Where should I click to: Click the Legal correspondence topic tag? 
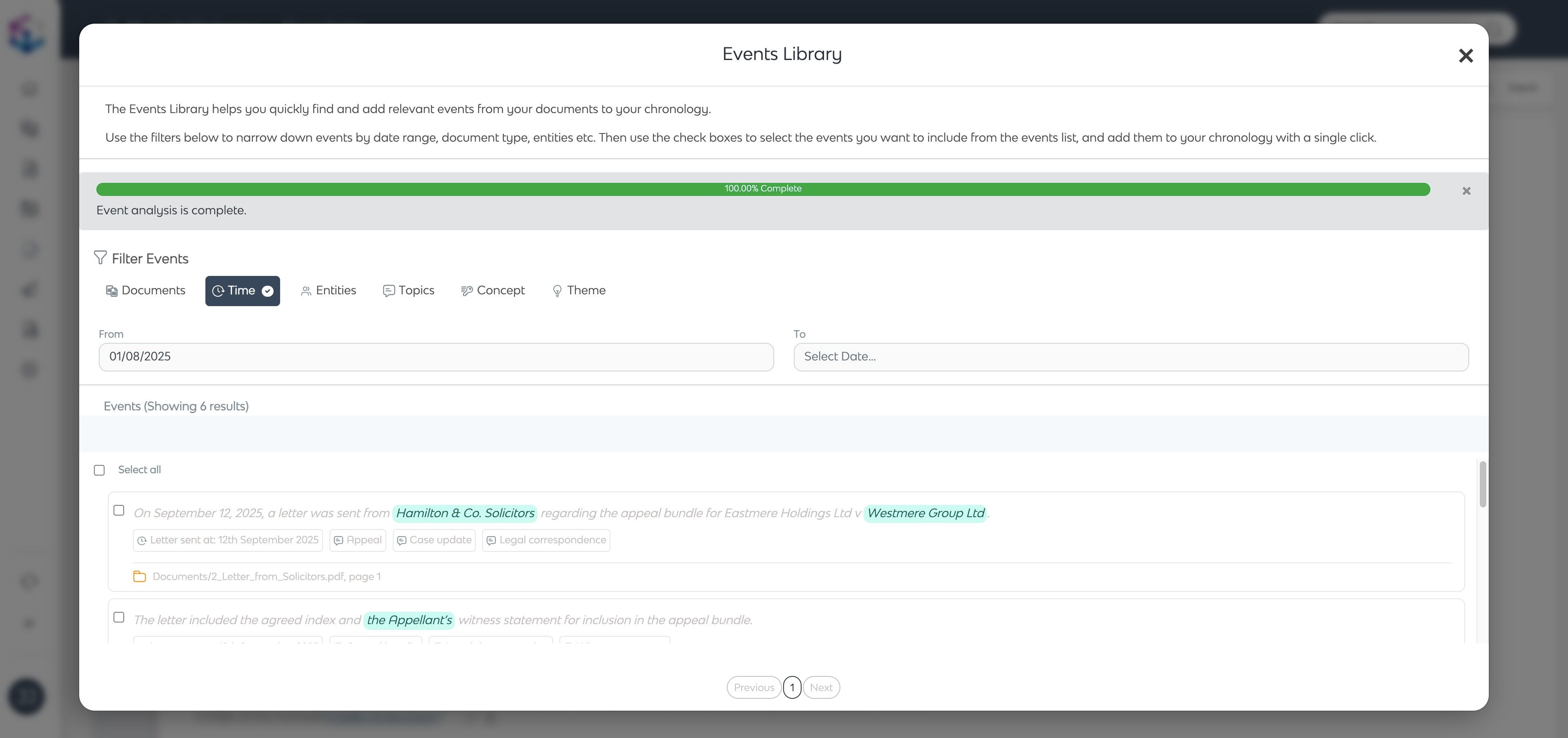[x=546, y=540]
